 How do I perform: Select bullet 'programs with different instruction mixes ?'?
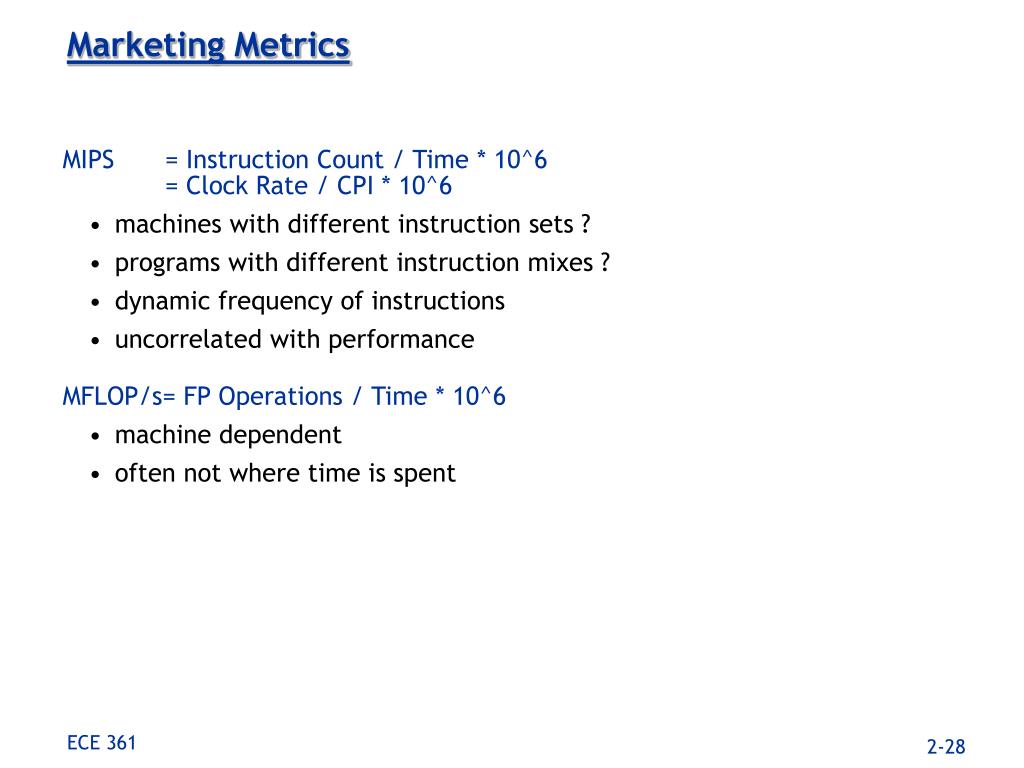(362, 263)
